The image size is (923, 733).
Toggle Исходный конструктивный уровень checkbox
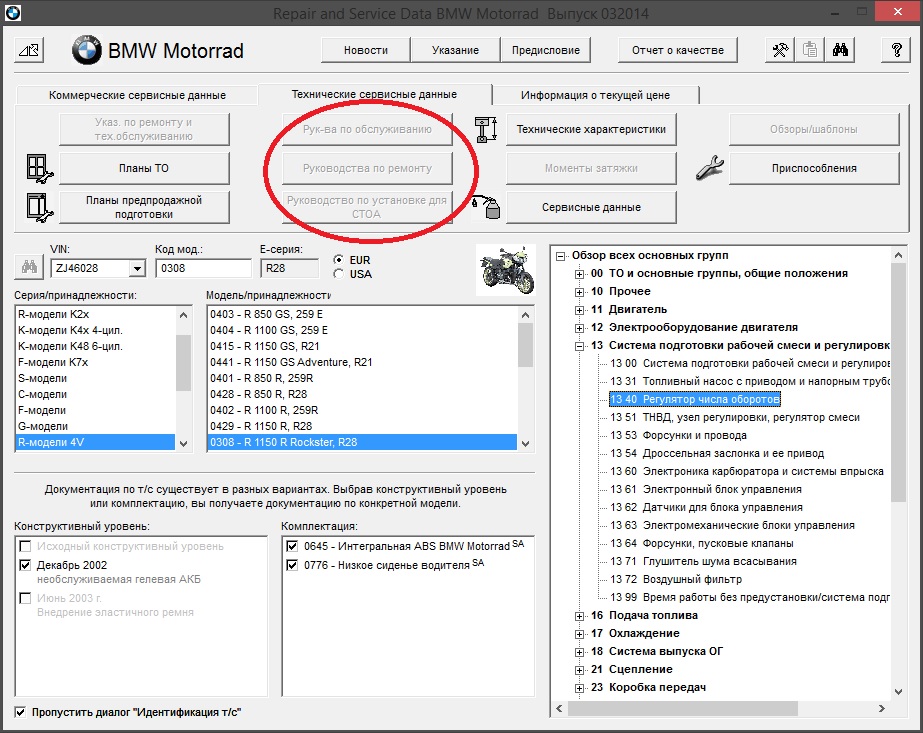click(25, 546)
